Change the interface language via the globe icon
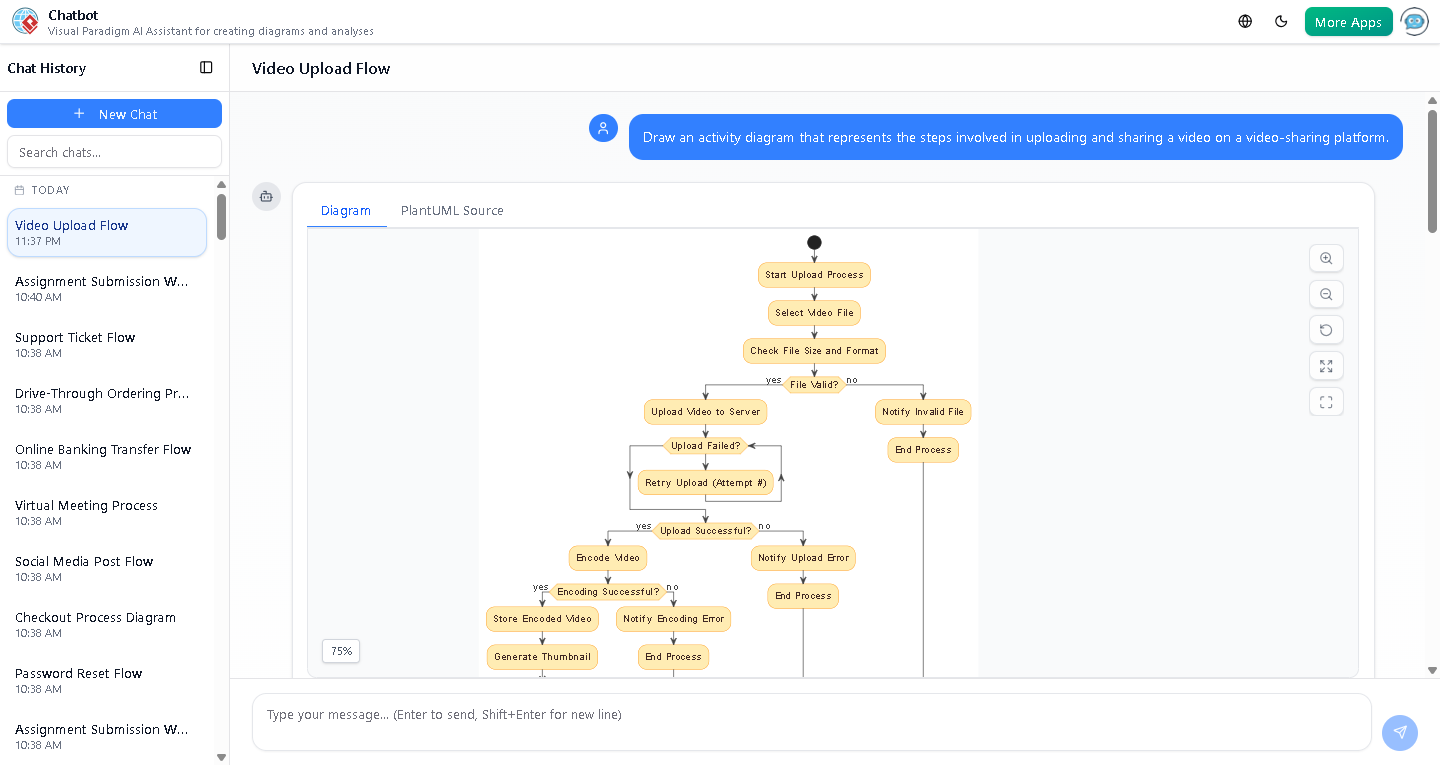Screen dimensions: 1440x765 pyautogui.click(x=1244, y=20)
